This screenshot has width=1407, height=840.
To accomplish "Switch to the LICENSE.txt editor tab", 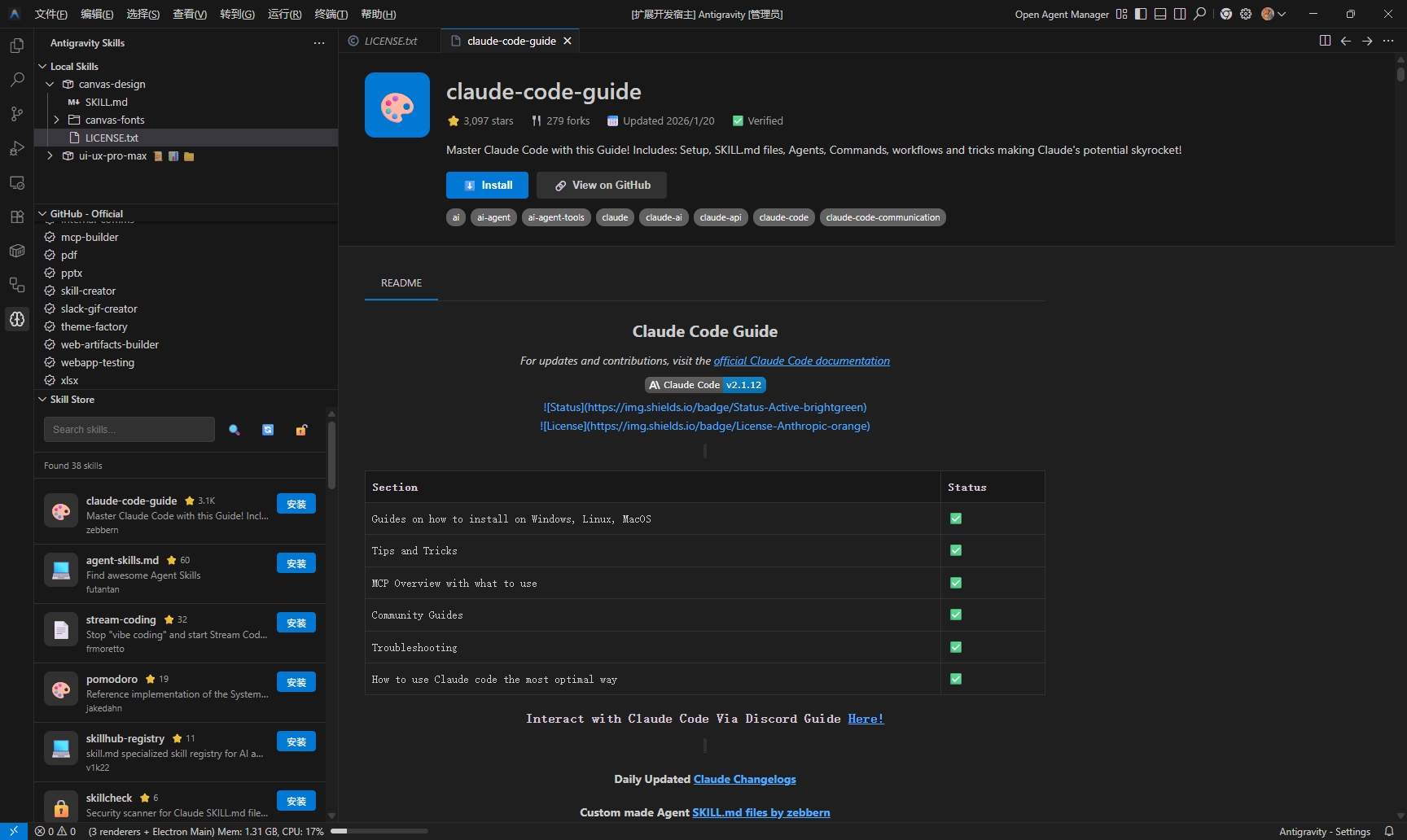I will point(390,41).
